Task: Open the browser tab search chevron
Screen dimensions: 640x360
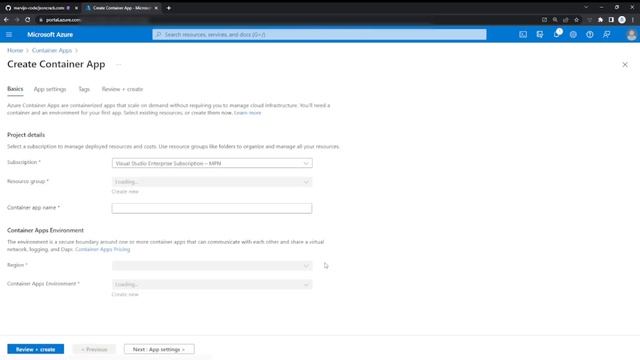Action: tap(586, 7)
